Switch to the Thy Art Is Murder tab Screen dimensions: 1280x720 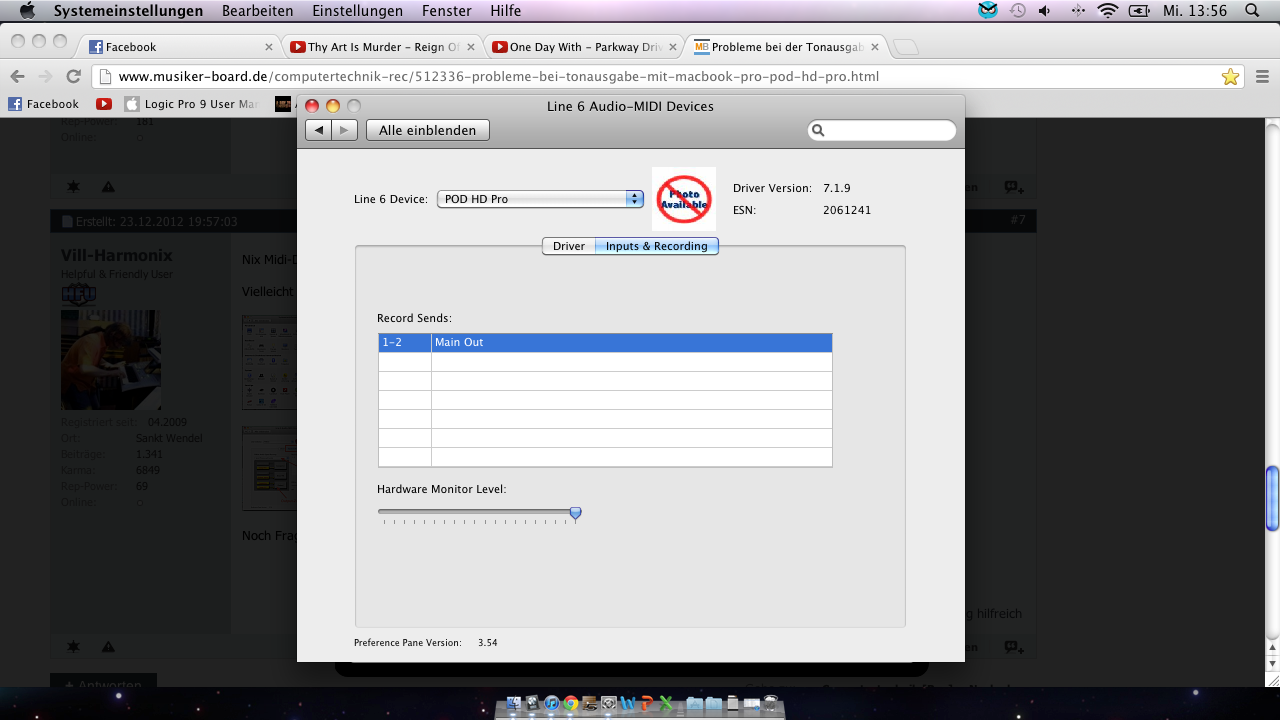pyautogui.click(x=382, y=47)
